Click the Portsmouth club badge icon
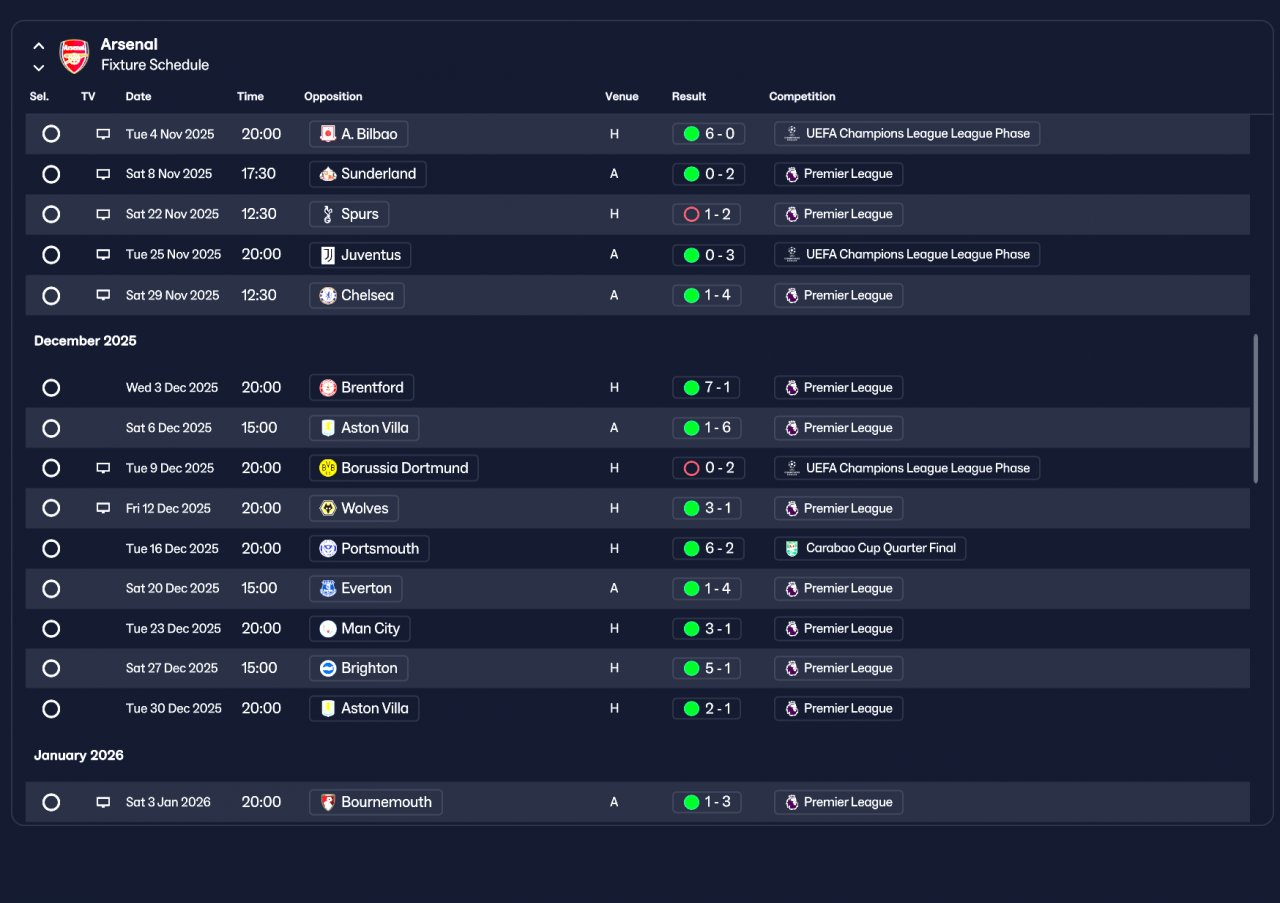The width and height of the screenshot is (1280, 903). click(x=327, y=548)
